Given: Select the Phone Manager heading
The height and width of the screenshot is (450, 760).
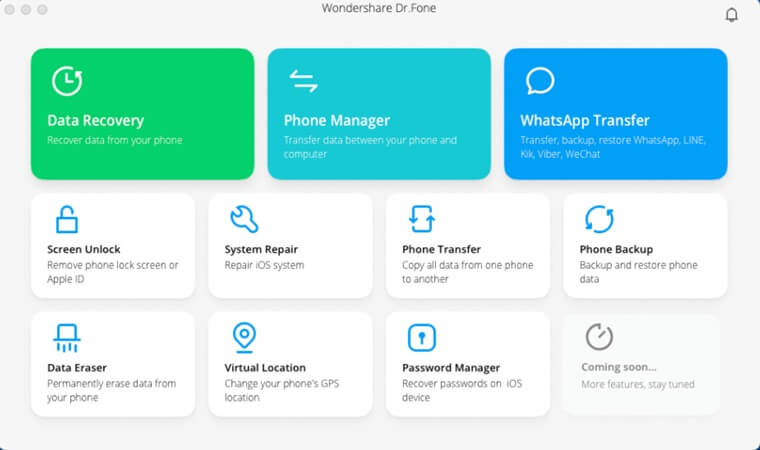Looking at the screenshot, I should [337, 120].
